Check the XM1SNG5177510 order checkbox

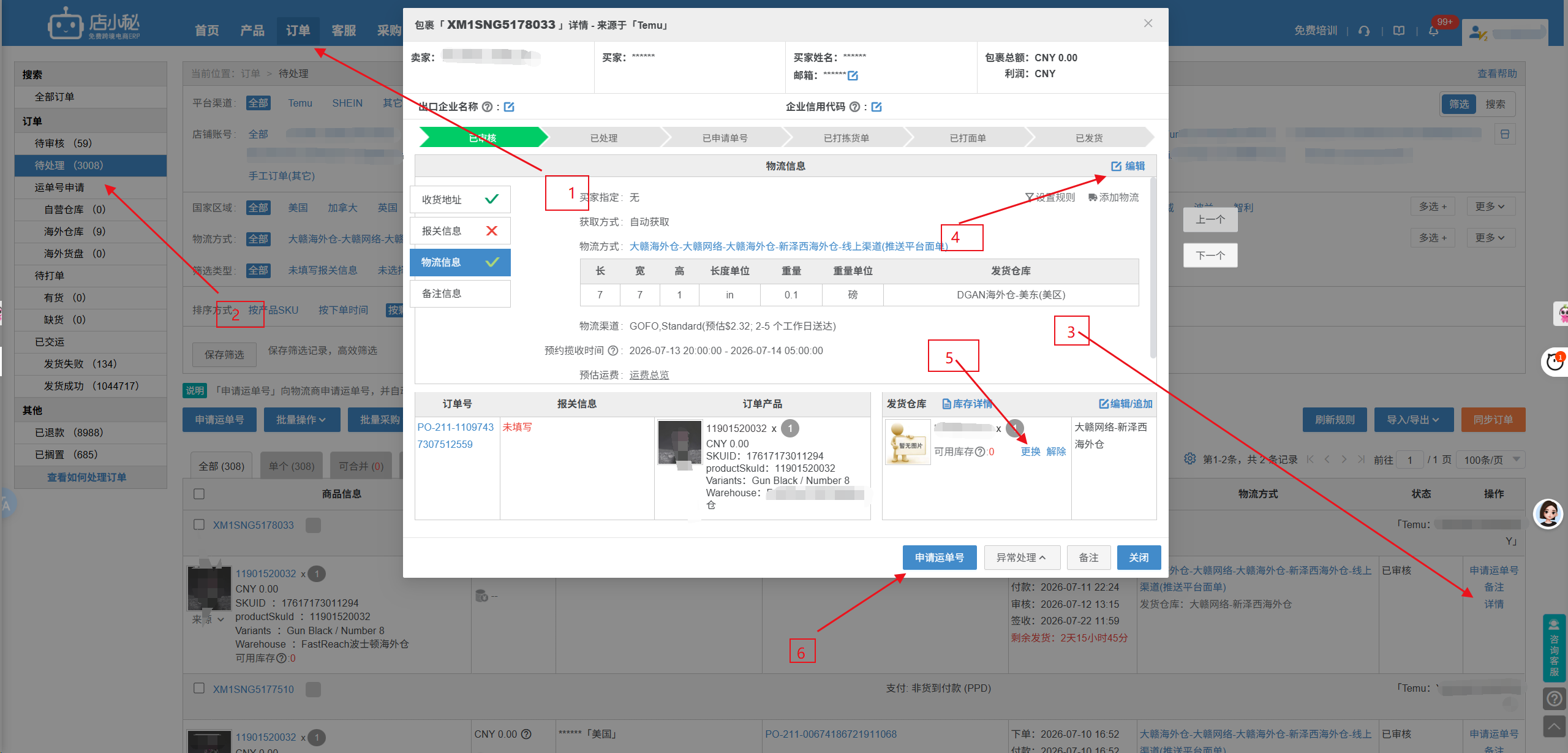tap(199, 688)
